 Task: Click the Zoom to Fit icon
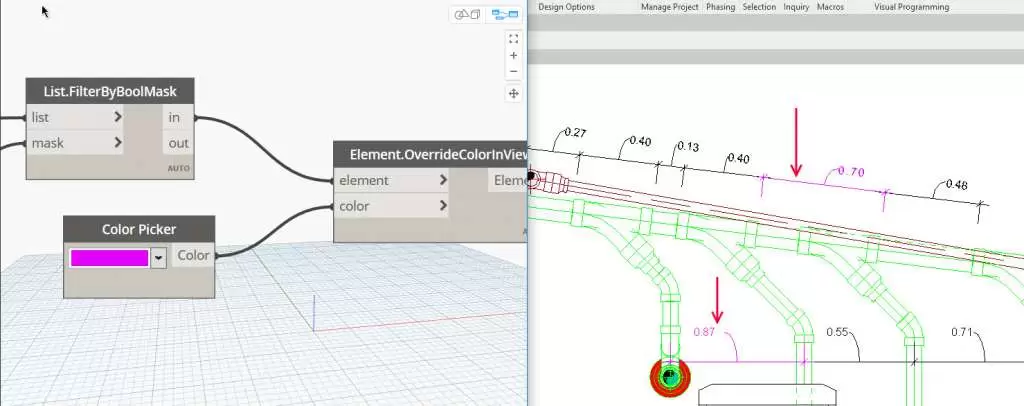coord(513,39)
